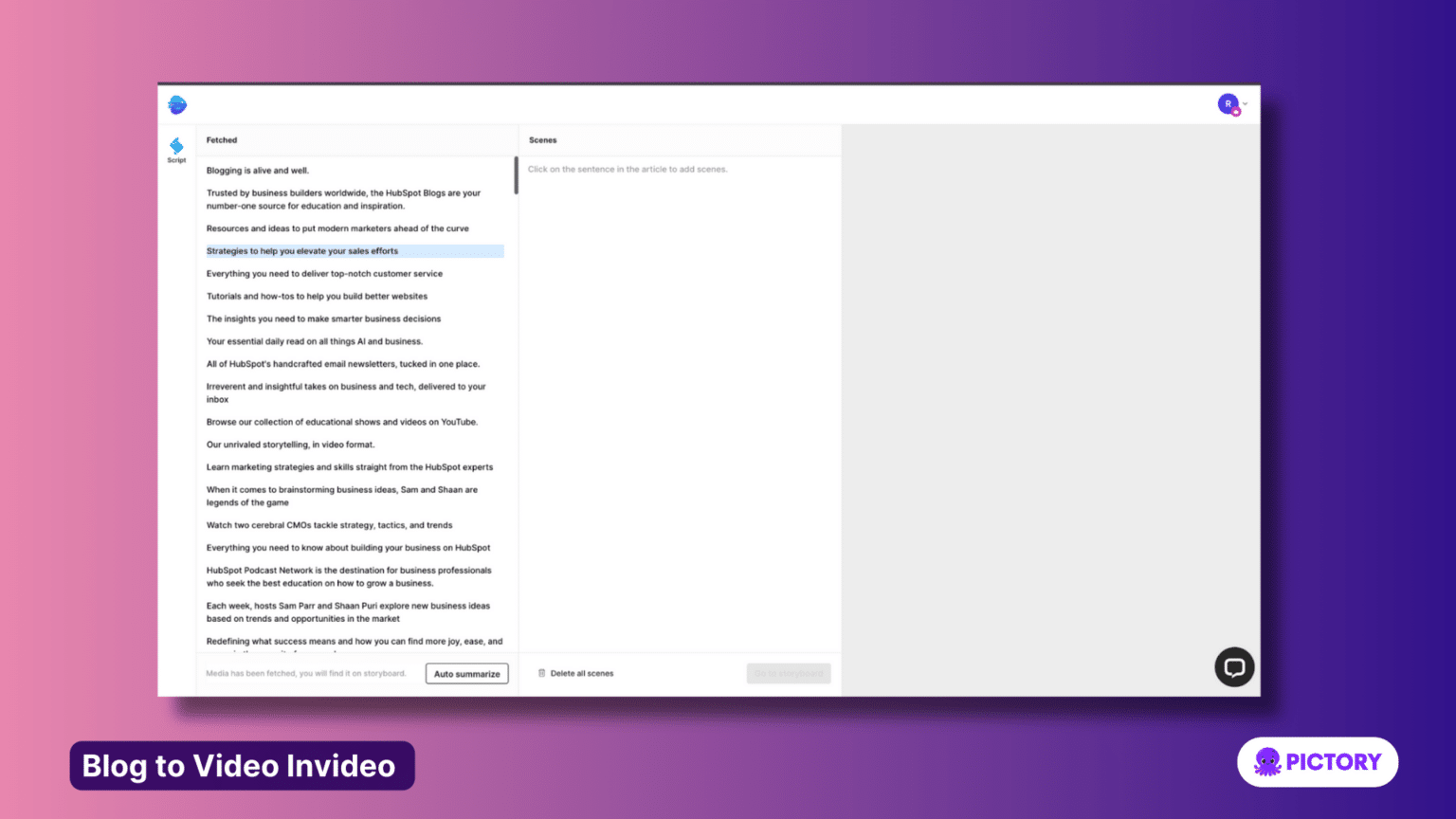Image resolution: width=1456 pixels, height=819 pixels.
Task: Click the Fetched panel header
Action: pos(222,139)
